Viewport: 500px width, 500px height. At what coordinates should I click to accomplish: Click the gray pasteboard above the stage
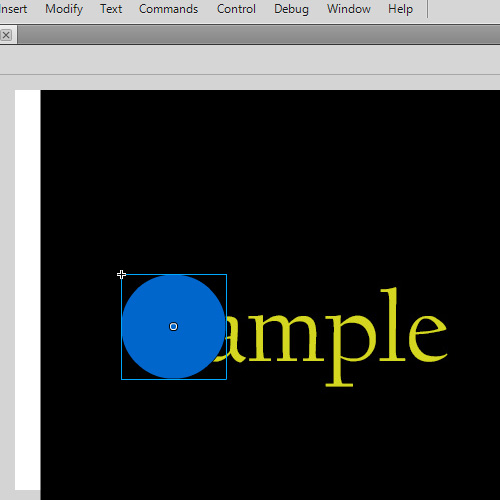(x=250, y=82)
